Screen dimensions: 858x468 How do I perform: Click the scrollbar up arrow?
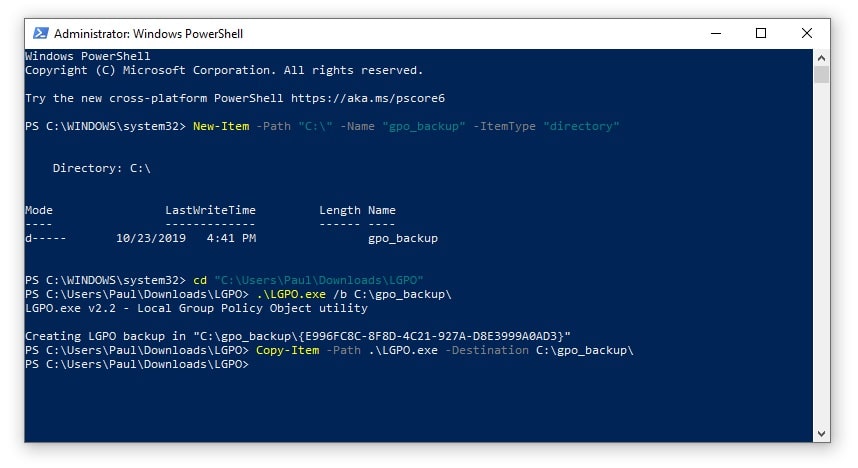tap(821, 56)
